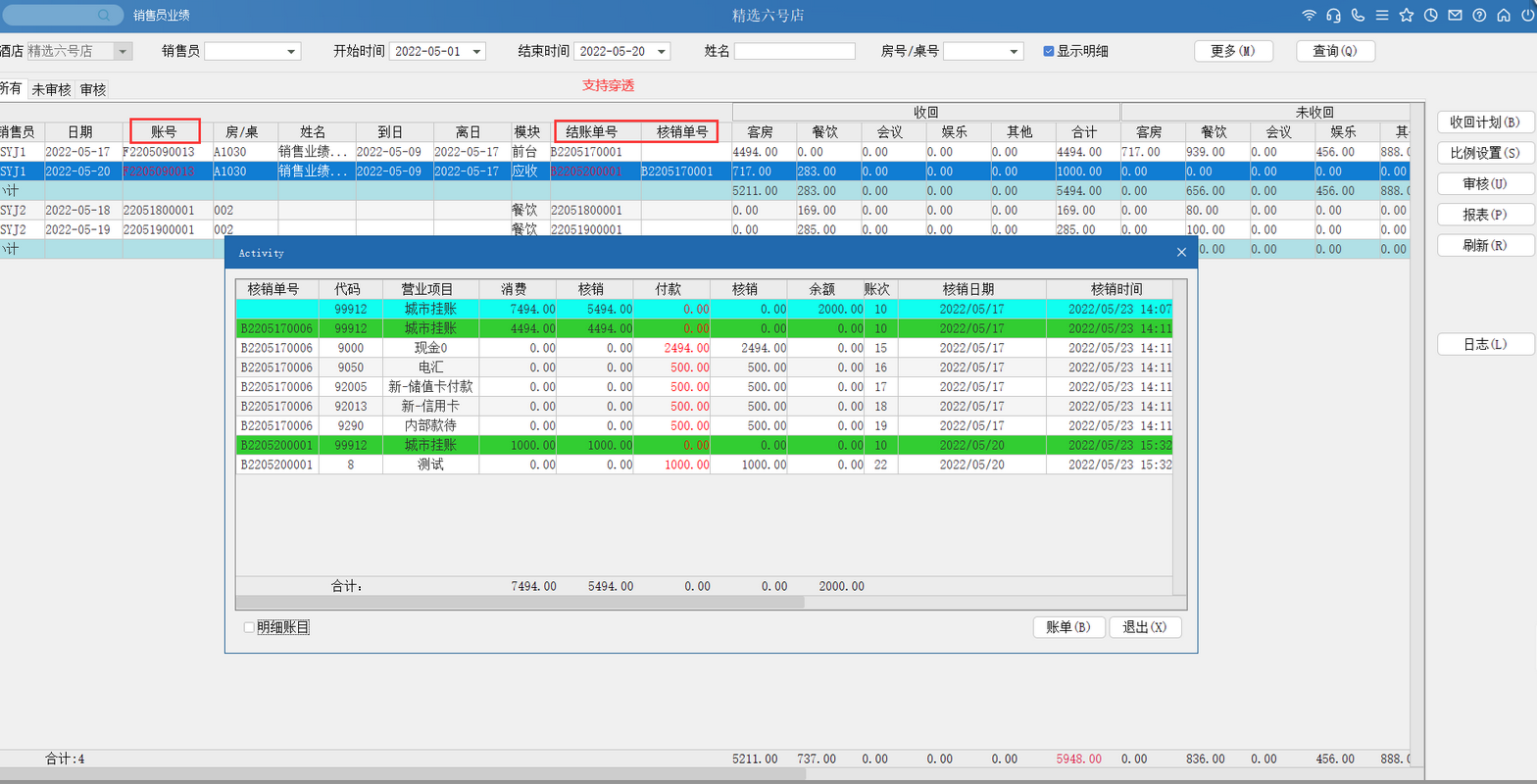Click 退出(X) in the Activity dialog
The height and width of the screenshot is (784, 1537).
pos(1145,627)
